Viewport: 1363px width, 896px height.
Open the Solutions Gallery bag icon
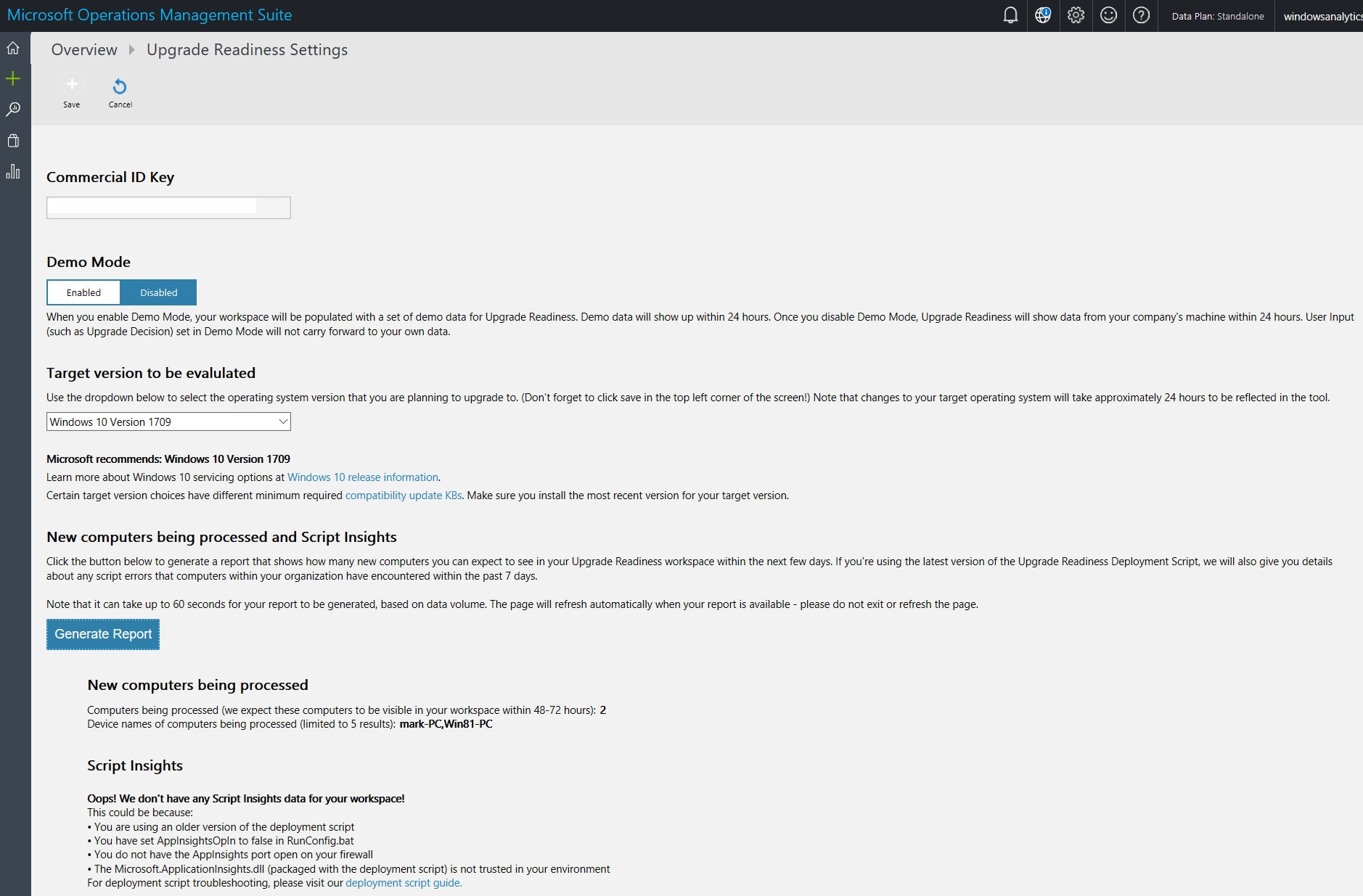pyautogui.click(x=13, y=141)
